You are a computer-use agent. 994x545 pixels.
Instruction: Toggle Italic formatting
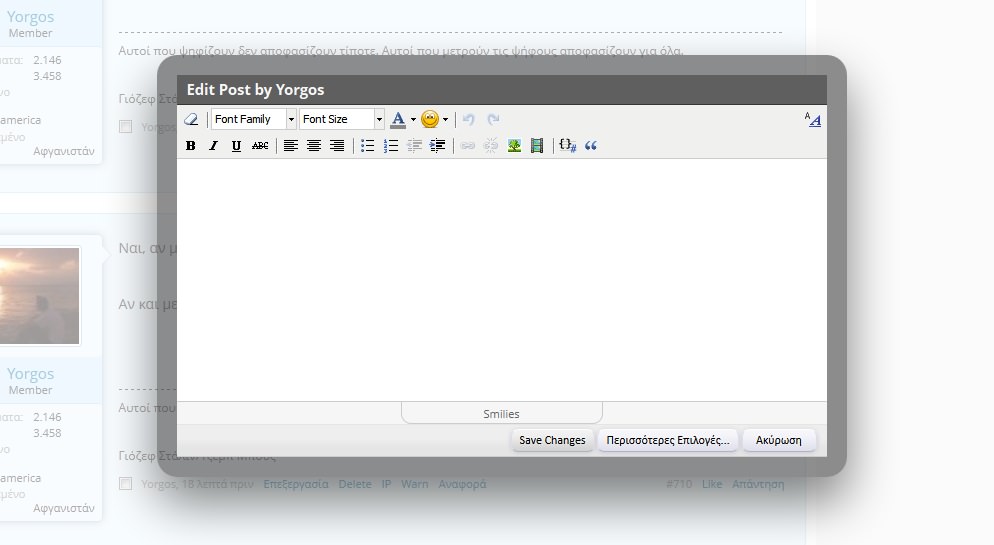coord(214,146)
